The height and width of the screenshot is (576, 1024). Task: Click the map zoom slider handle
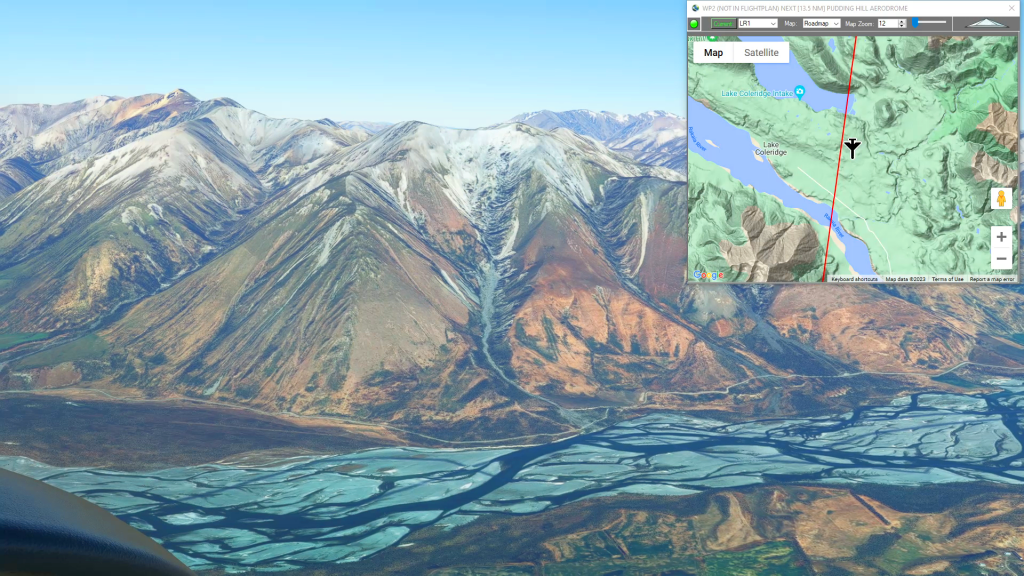914,22
